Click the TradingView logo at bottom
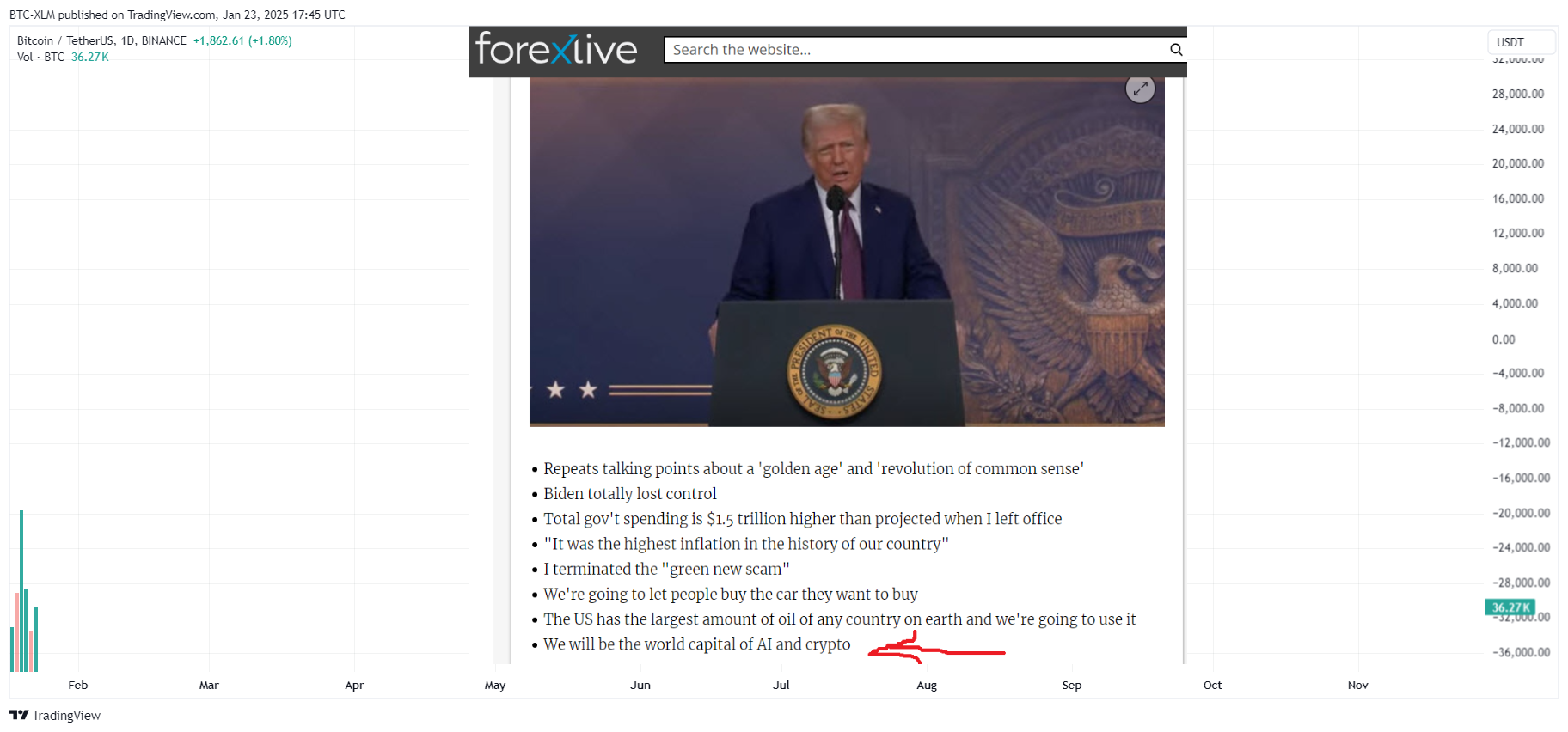Image resolution: width=1568 pixels, height=732 pixels. coord(55,715)
